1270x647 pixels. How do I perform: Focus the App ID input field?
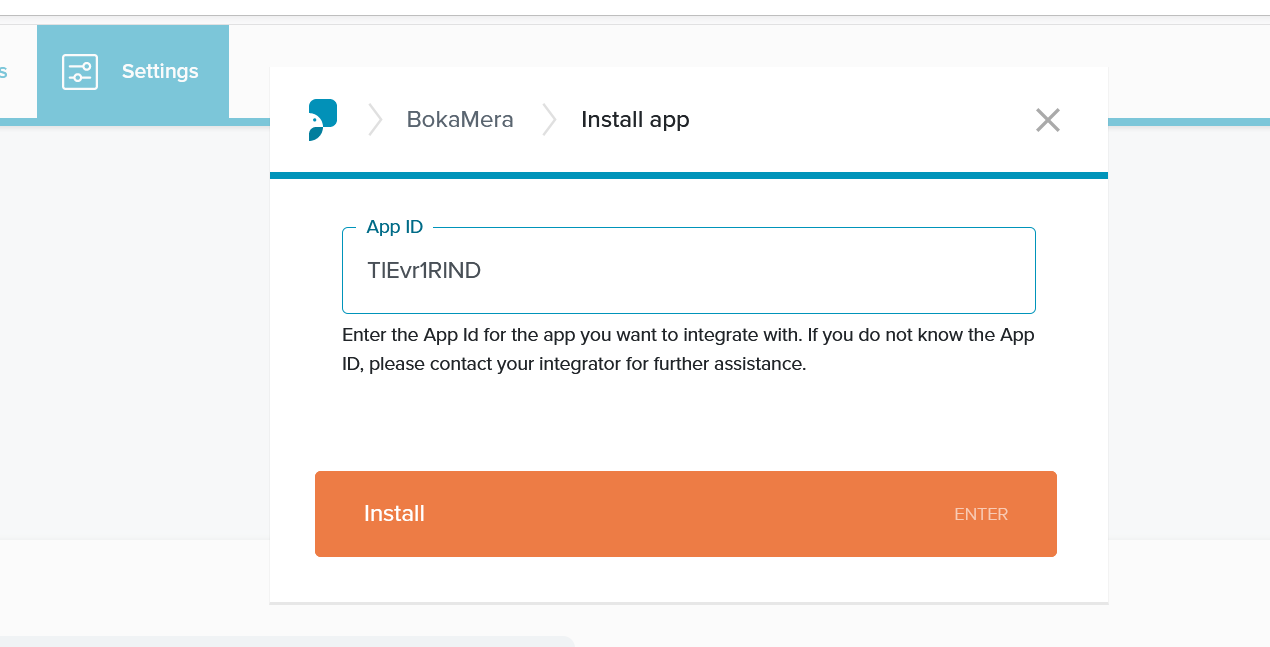[688, 271]
